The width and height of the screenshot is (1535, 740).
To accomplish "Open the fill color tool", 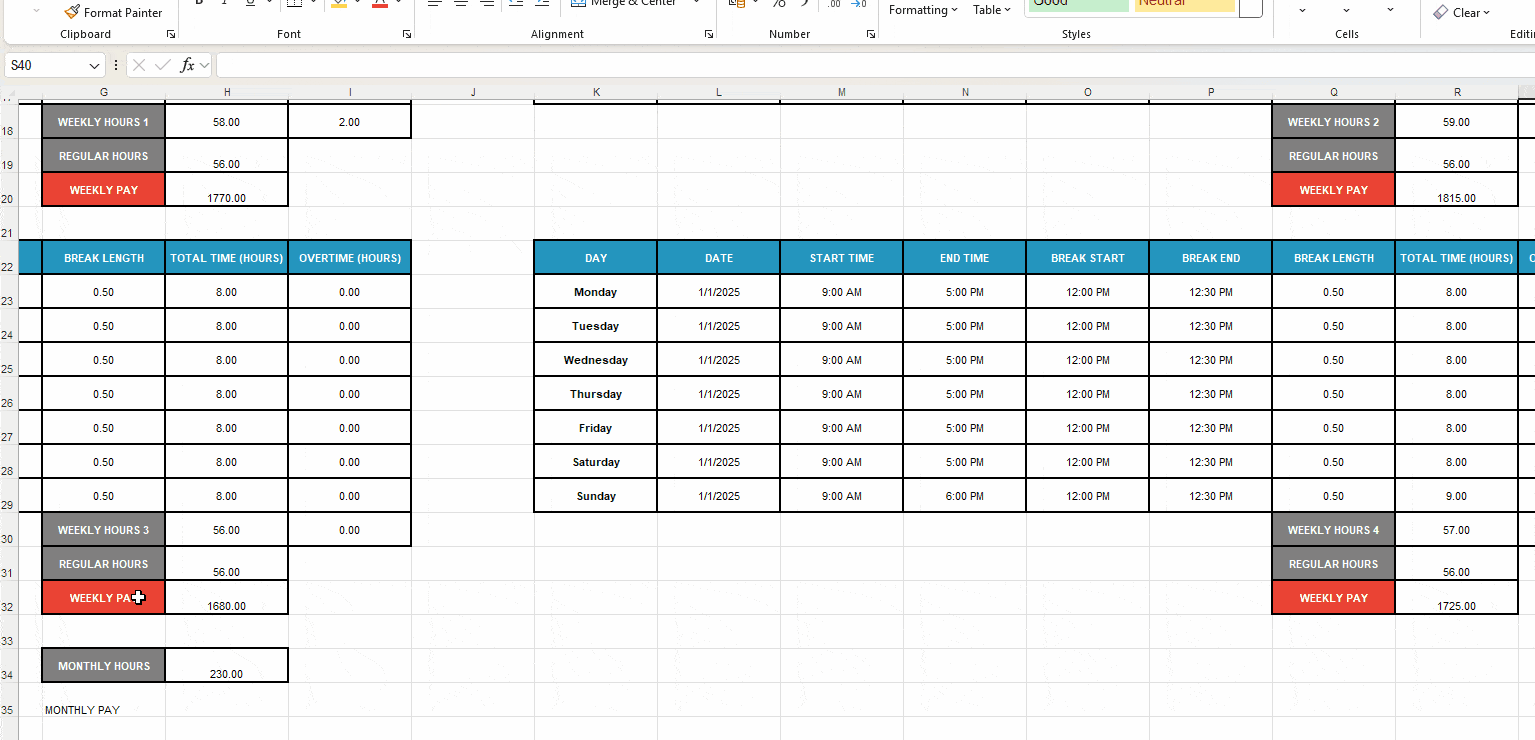I will pyautogui.click(x=340, y=4).
